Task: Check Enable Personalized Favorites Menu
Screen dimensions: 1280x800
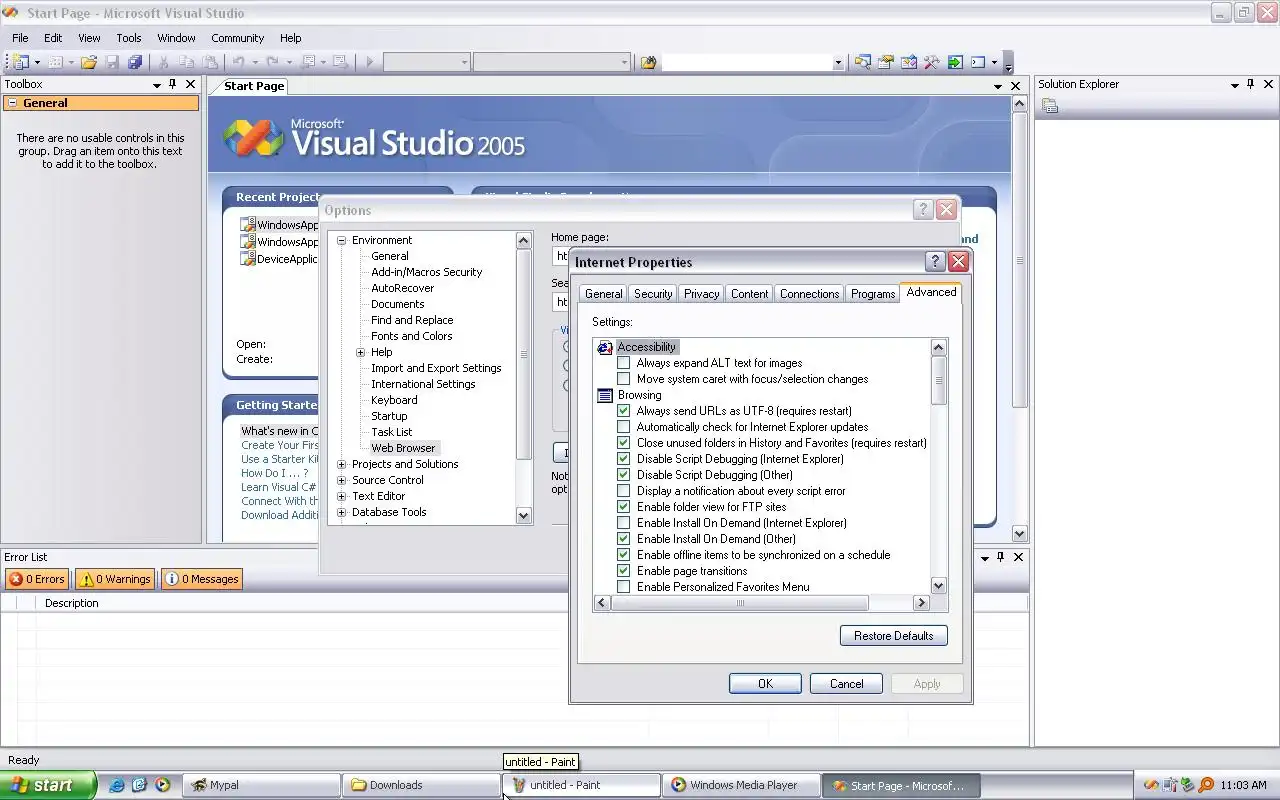Action: coord(624,587)
